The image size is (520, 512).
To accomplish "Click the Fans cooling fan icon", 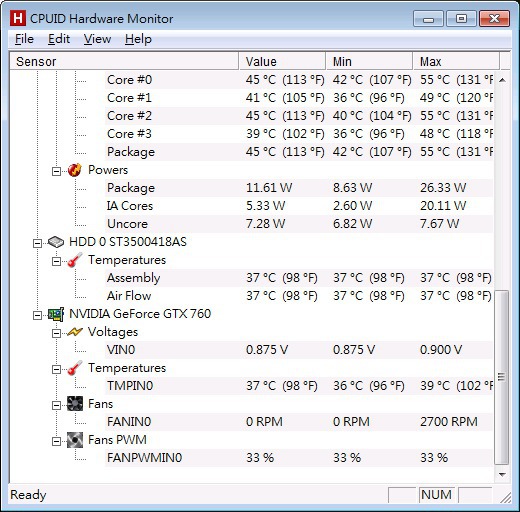I will (x=75, y=404).
